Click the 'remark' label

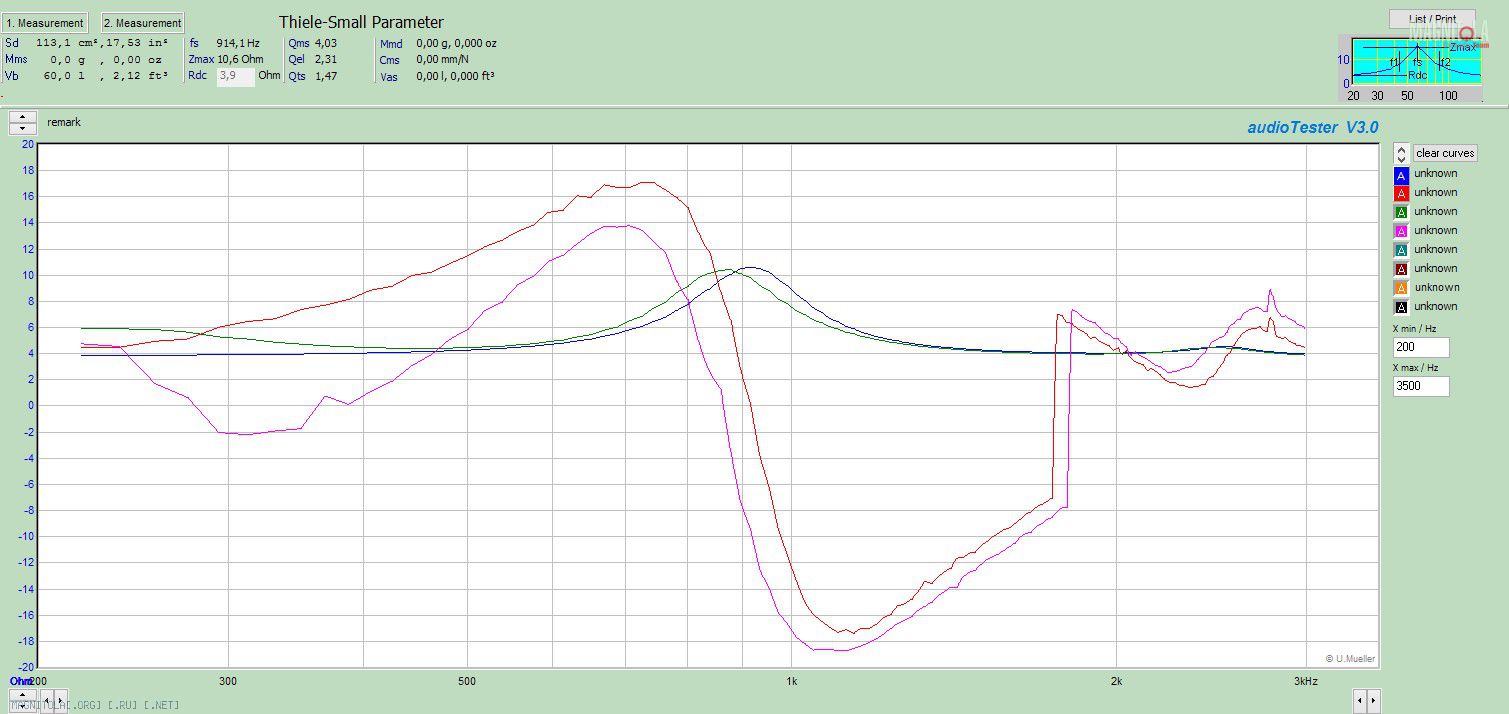click(x=64, y=122)
